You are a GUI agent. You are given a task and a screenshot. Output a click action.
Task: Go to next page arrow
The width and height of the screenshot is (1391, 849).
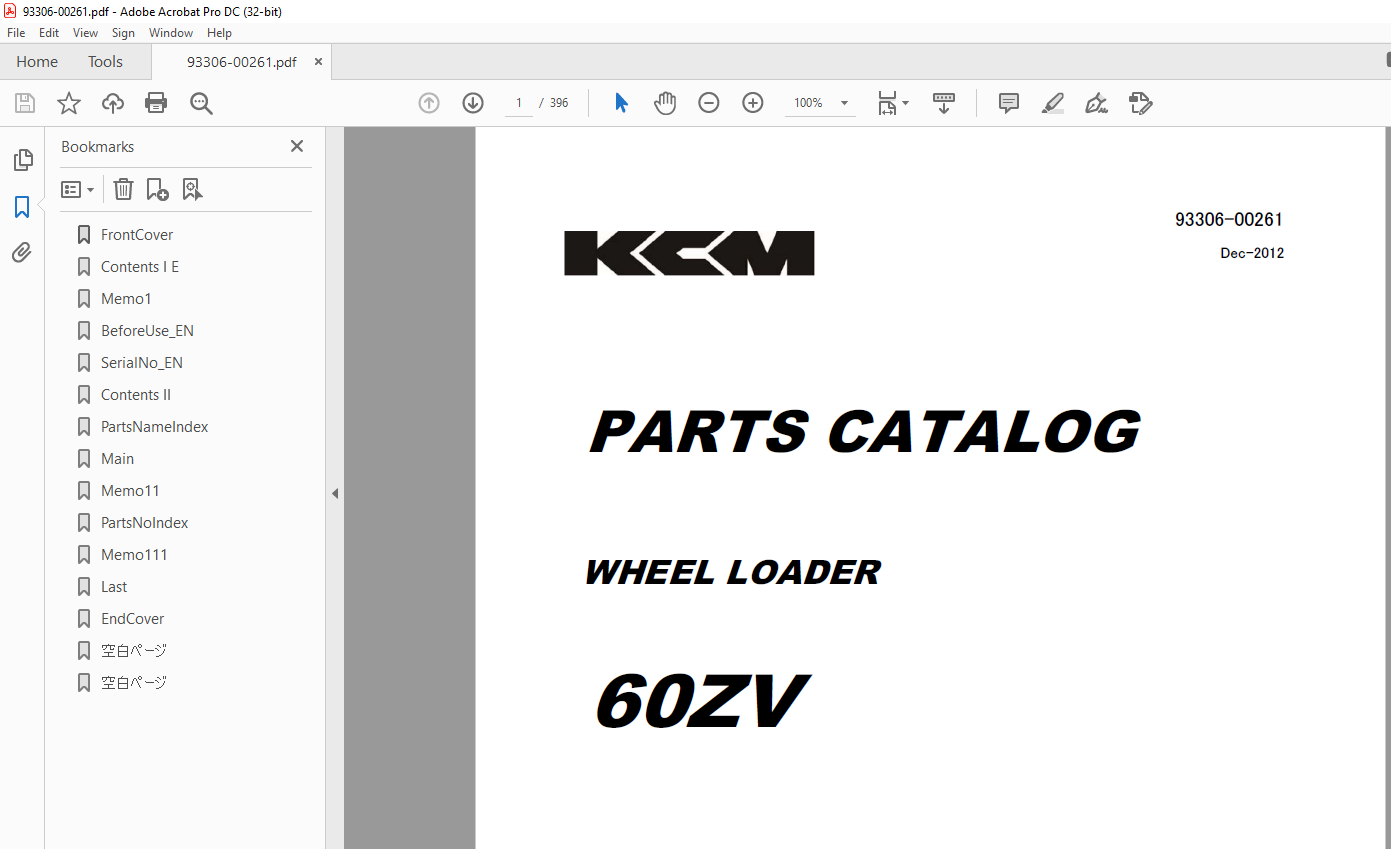[x=473, y=103]
